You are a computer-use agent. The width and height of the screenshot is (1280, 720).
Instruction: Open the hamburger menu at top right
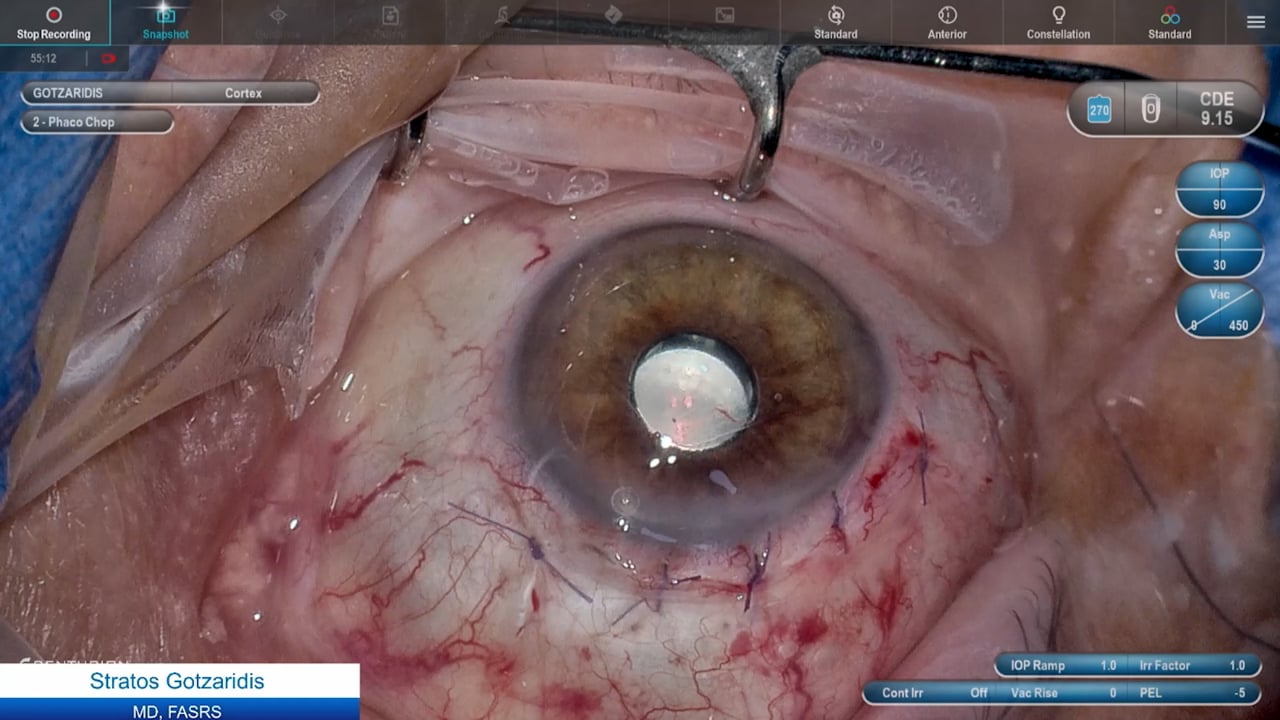[1257, 22]
